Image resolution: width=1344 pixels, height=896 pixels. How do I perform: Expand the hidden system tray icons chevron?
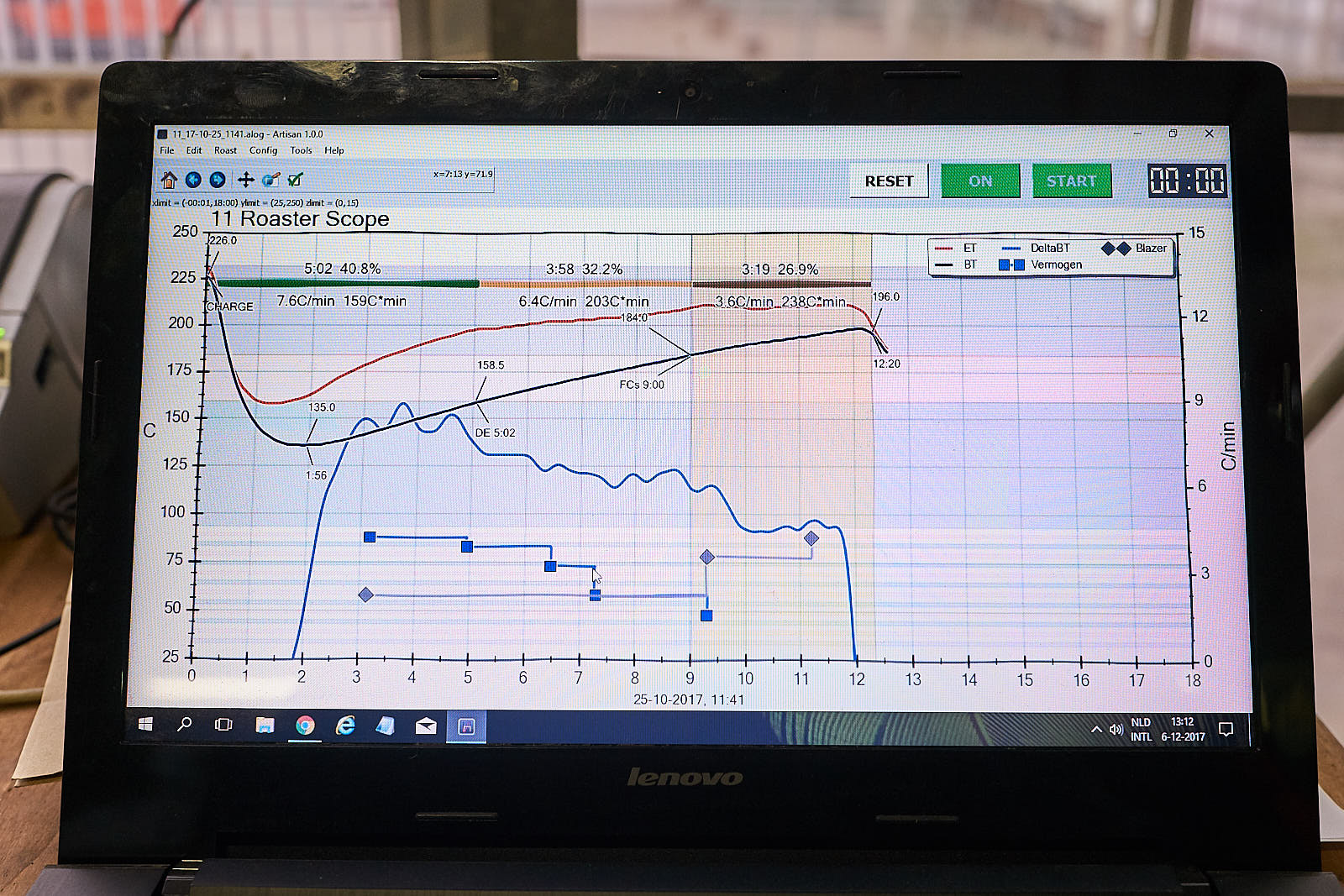(1096, 730)
